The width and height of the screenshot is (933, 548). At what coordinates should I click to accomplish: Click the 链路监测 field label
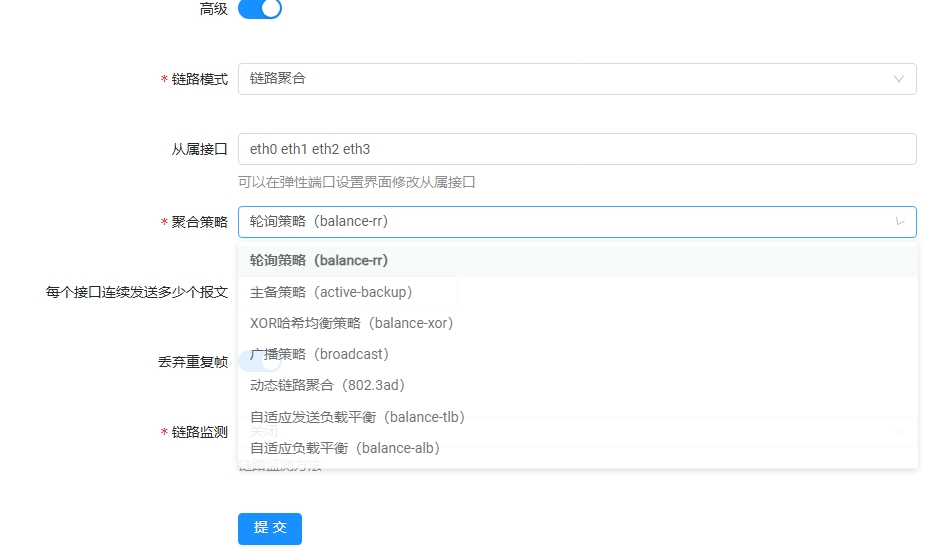(199, 432)
